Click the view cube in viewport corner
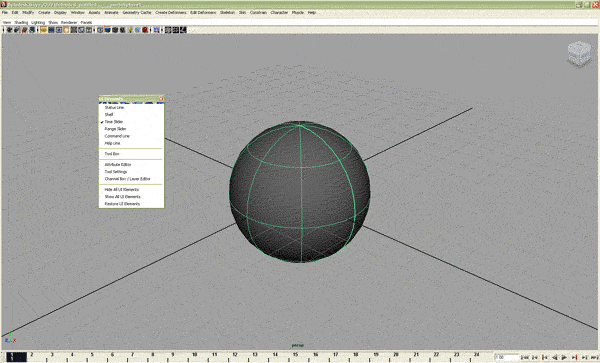600x363 pixels. point(579,55)
